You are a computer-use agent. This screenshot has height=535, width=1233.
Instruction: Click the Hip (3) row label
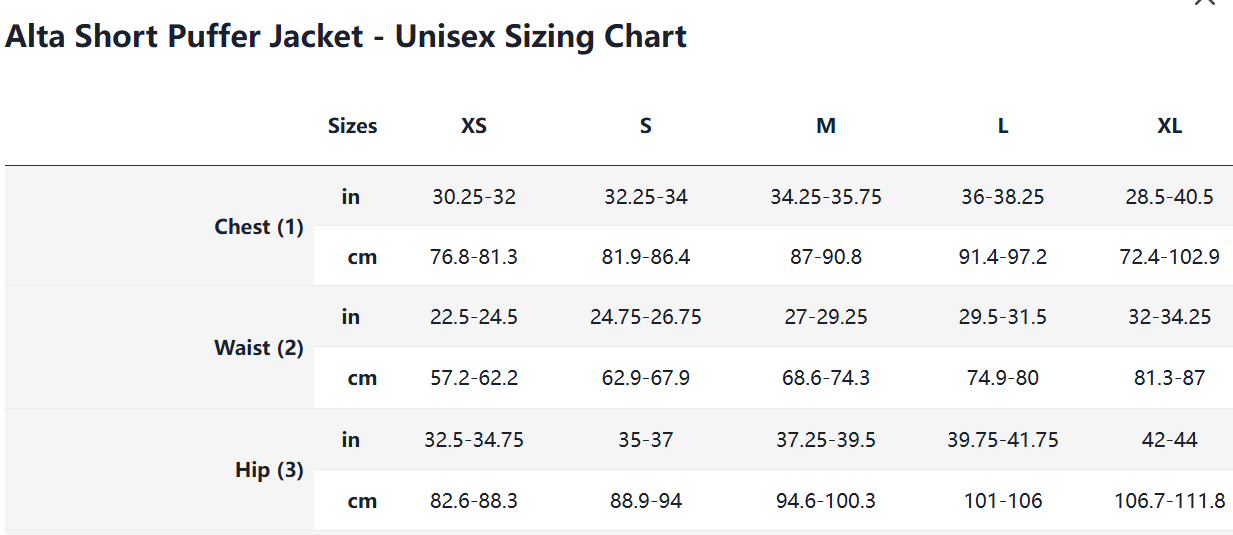[x=269, y=470]
